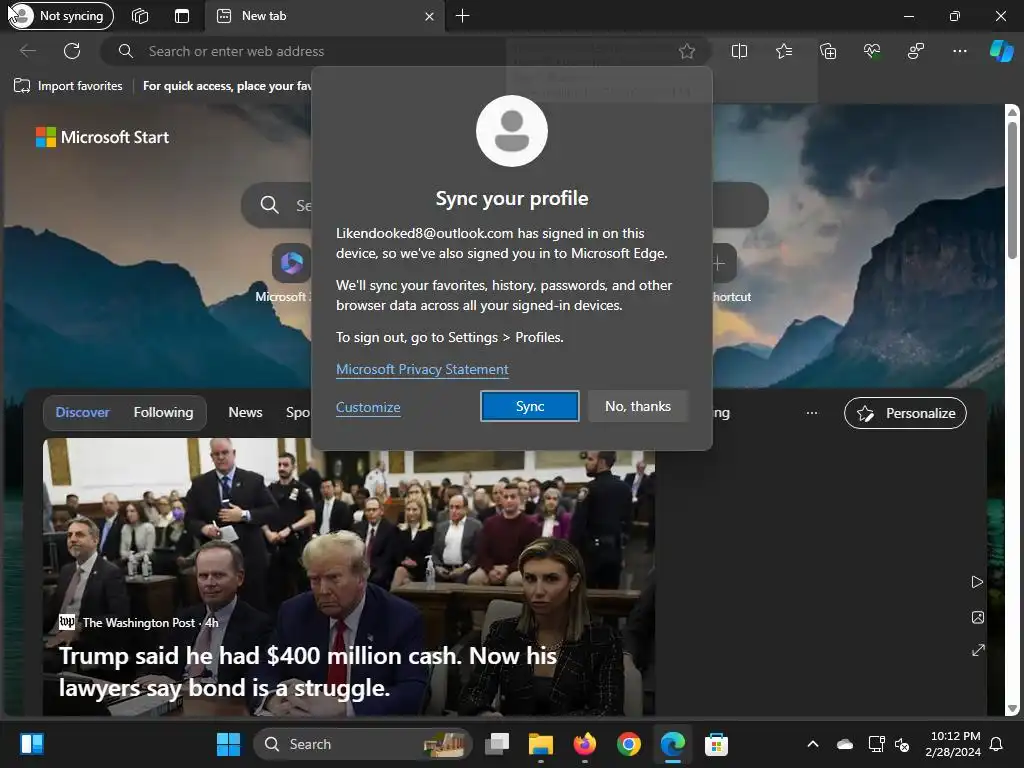Open the Widgets icon in the taskbar
The height and width of the screenshot is (768, 1024).
(31, 744)
